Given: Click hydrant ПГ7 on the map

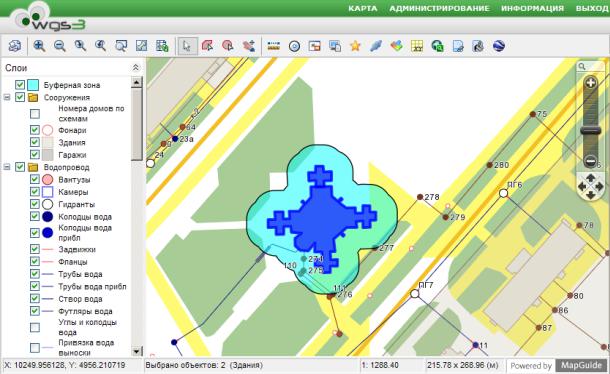Looking at the screenshot, I should tap(415, 293).
